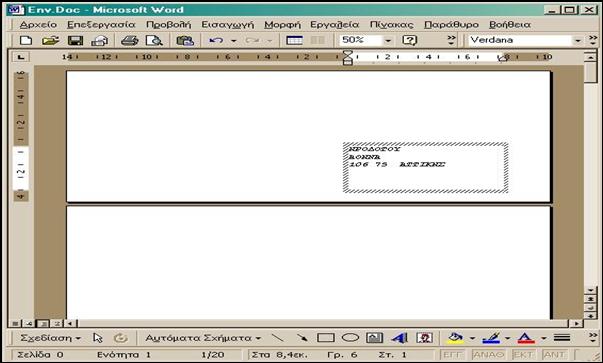Click the Undo arrow icon
This screenshot has height=363, width=603.
[x=216, y=40]
